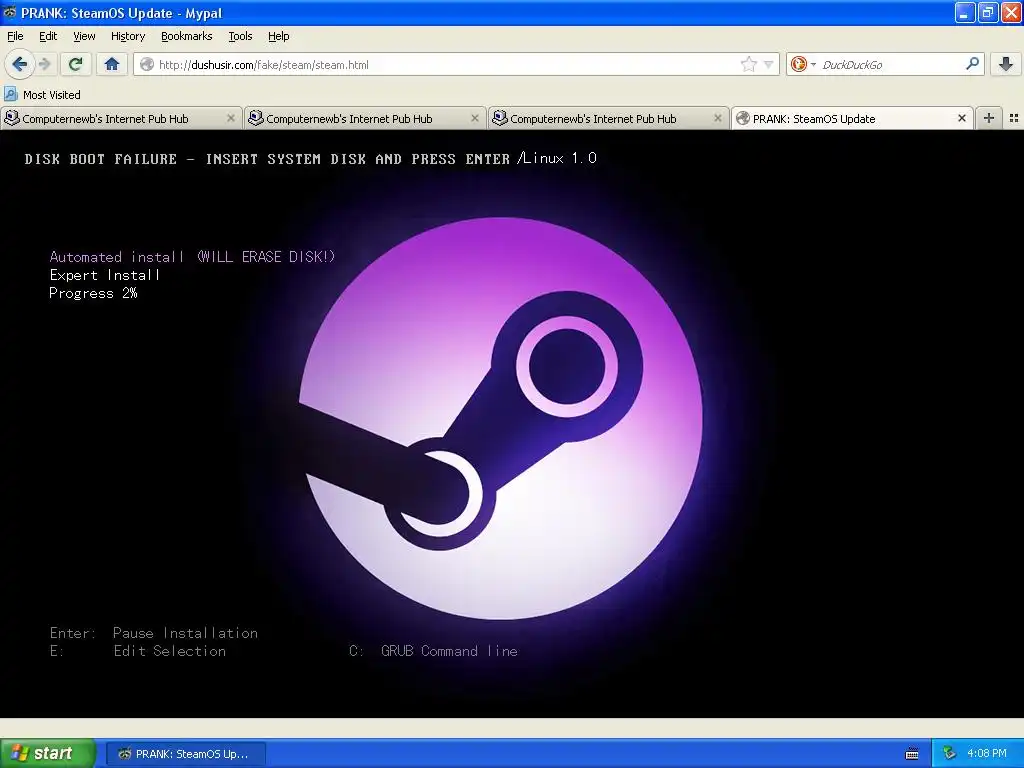Expand the URL history dropdown arrow
The width and height of the screenshot is (1024, 768).
768,65
